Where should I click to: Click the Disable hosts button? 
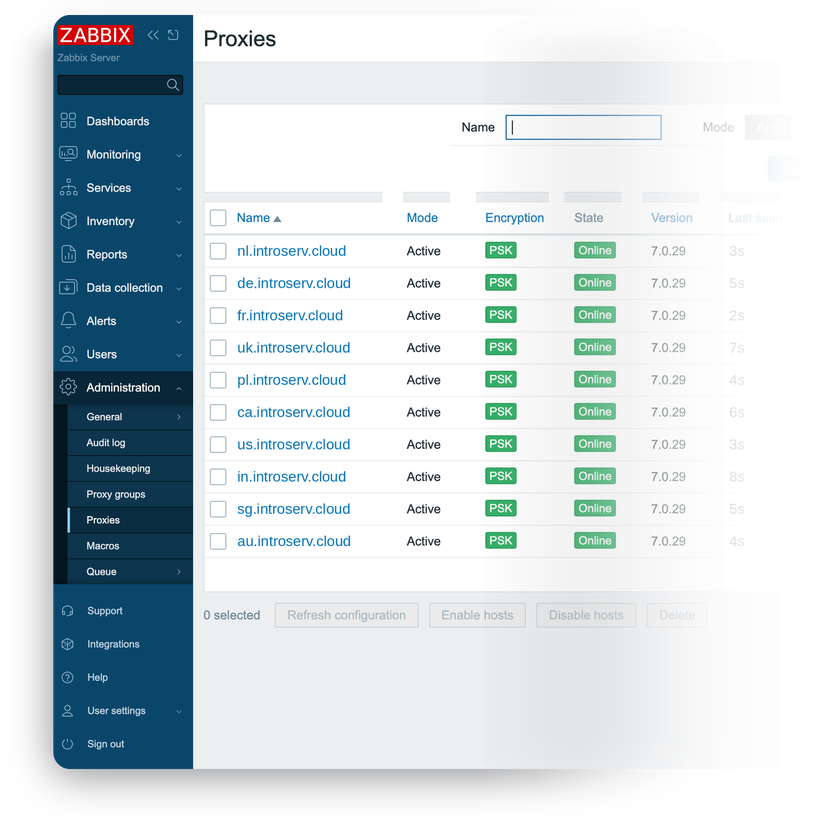(586, 615)
